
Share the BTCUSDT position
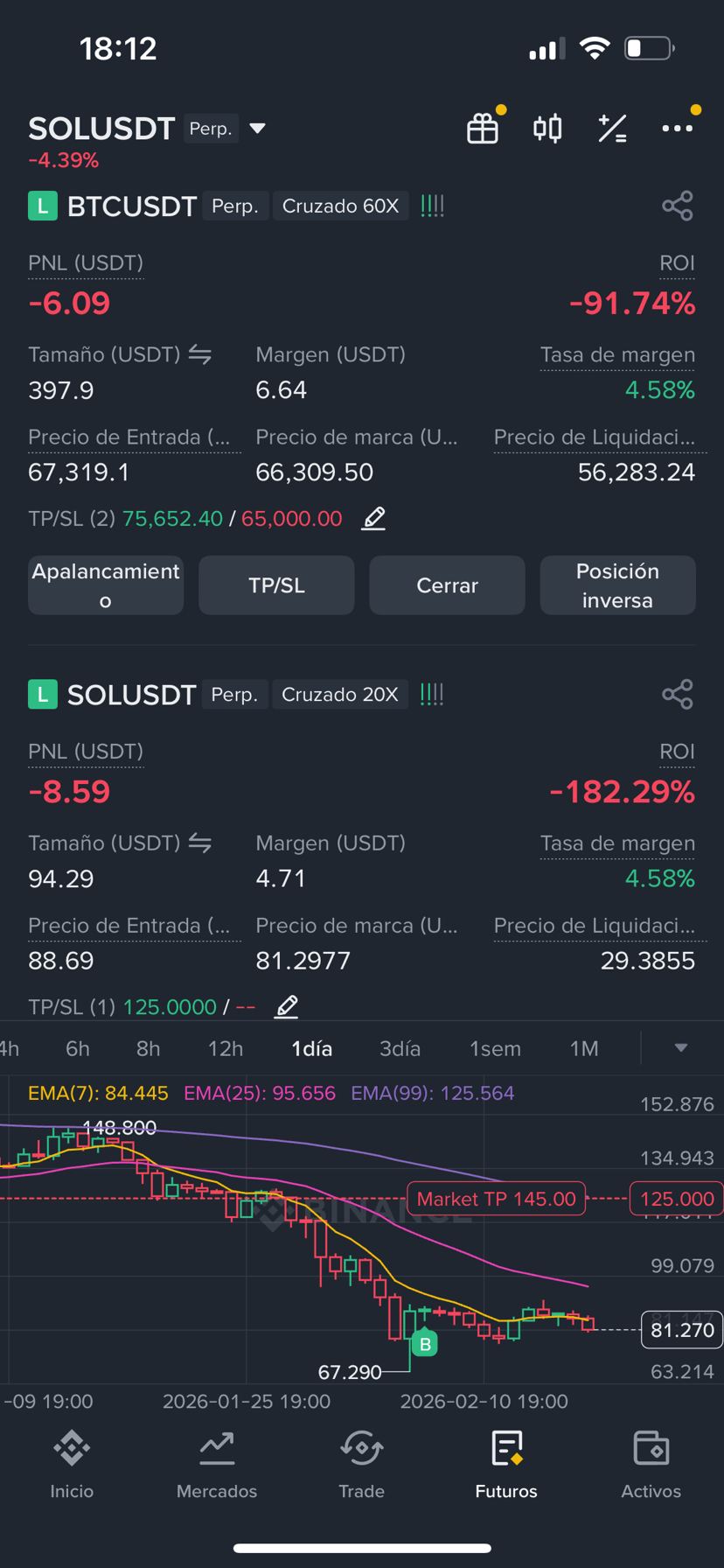tap(678, 206)
